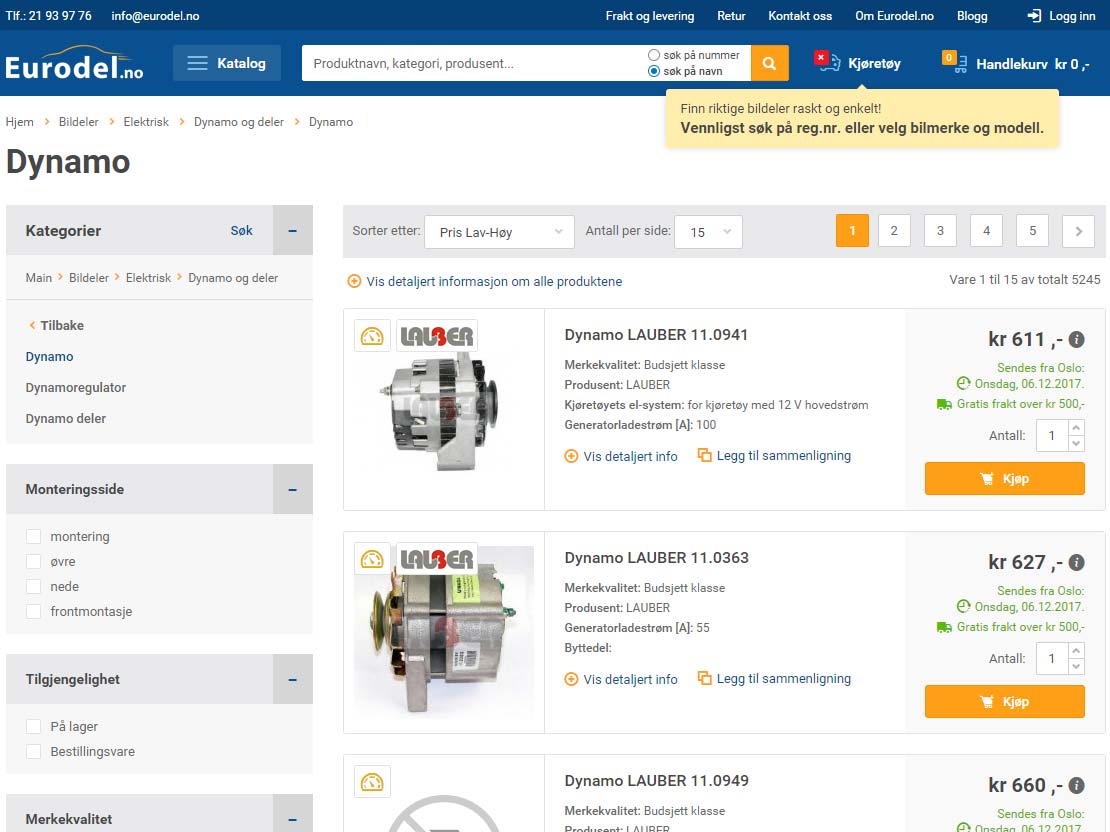Viewport: 1110px width, 832px height.
Task: Open the 'Antall per side' dropdown
Action: coord(709,232)
